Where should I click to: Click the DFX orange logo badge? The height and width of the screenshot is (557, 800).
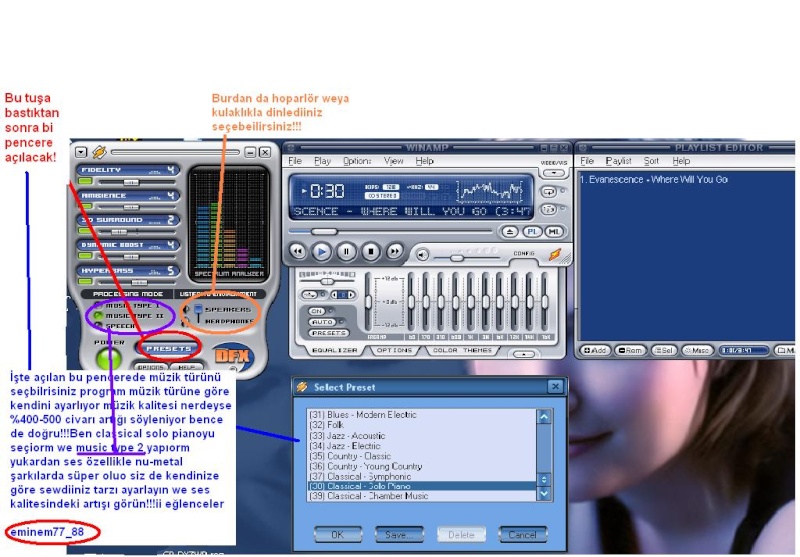233,356
